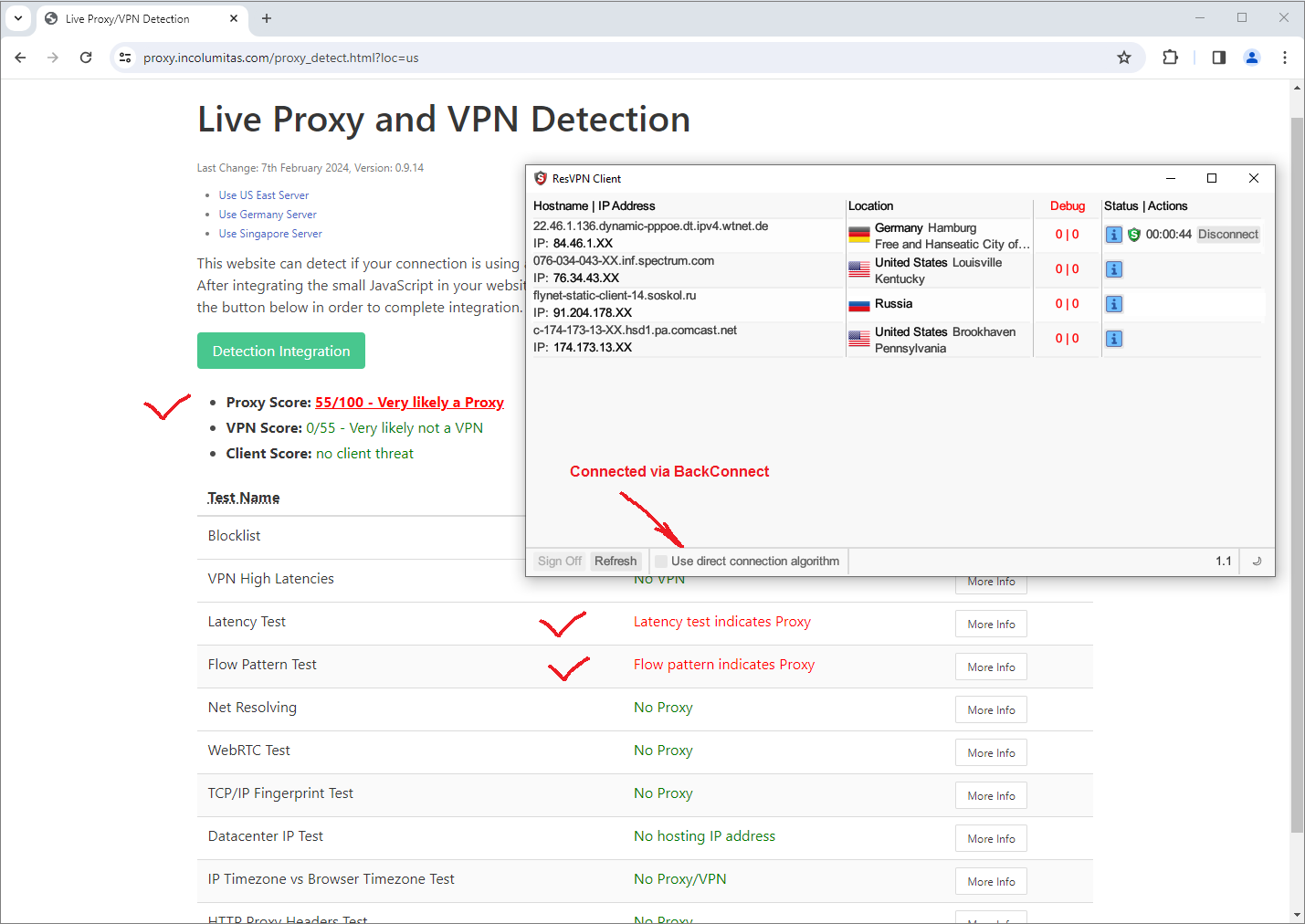Disconnect the Germany Hamburg connection
Screen dimensions: 1305x924
[1228, 235]
